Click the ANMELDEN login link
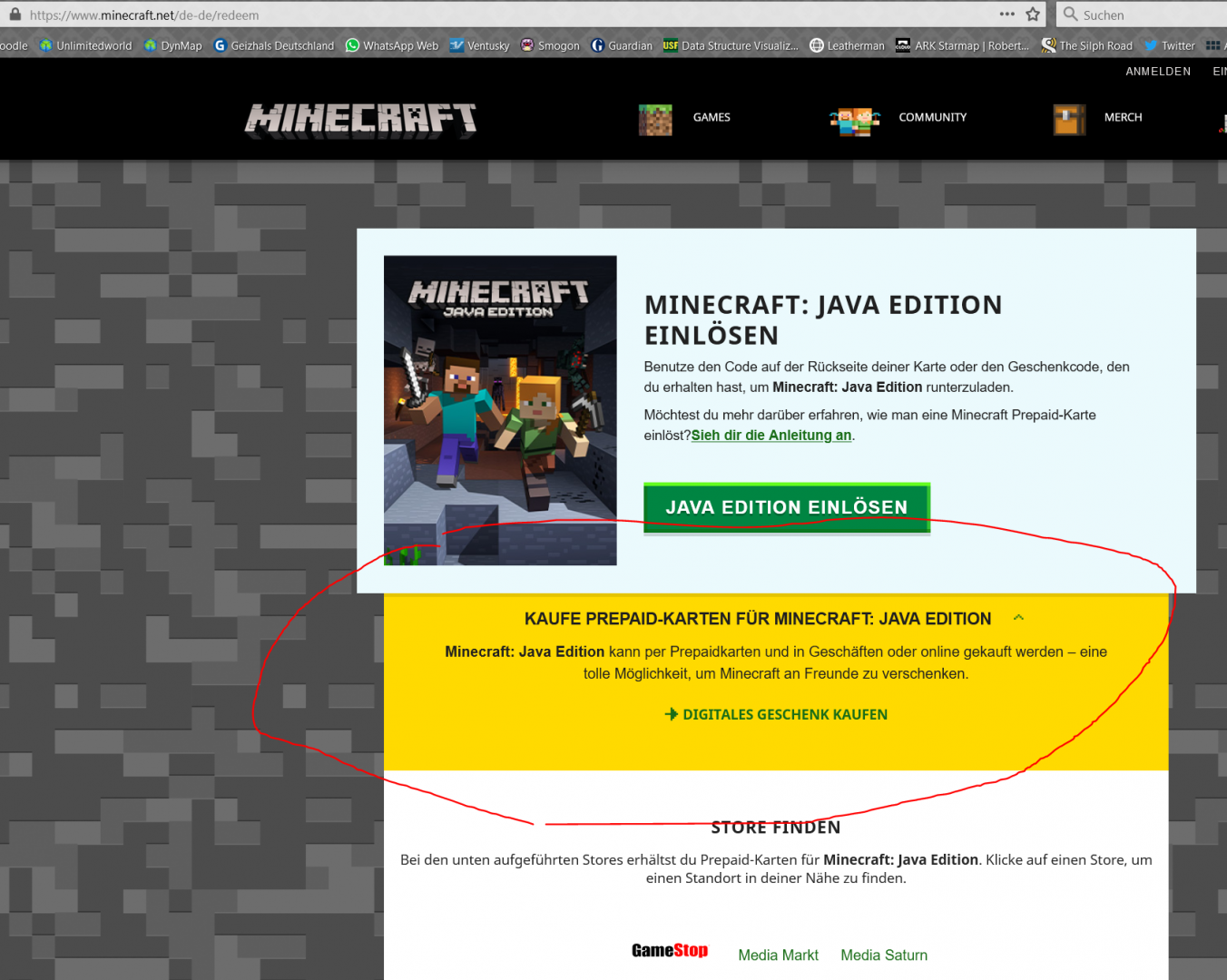This screenshot has width=1227, height=980. 1158,72
